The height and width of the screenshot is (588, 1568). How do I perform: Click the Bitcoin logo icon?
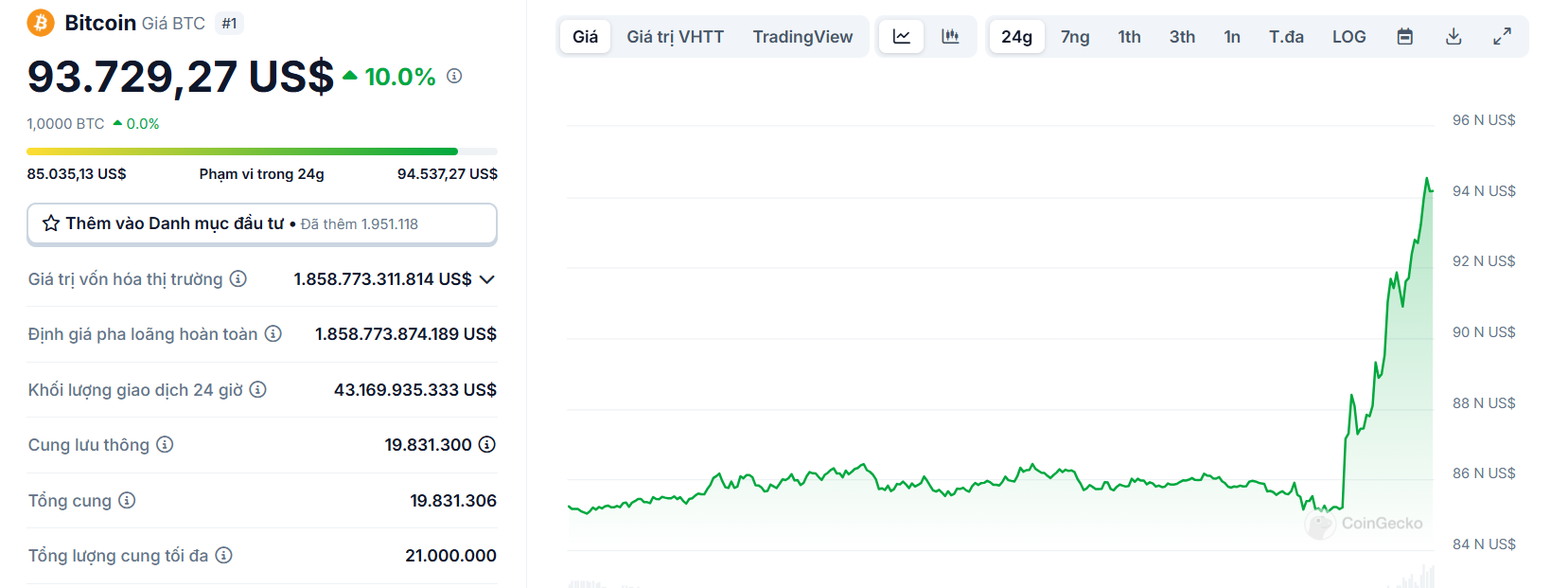coord(41,23)
